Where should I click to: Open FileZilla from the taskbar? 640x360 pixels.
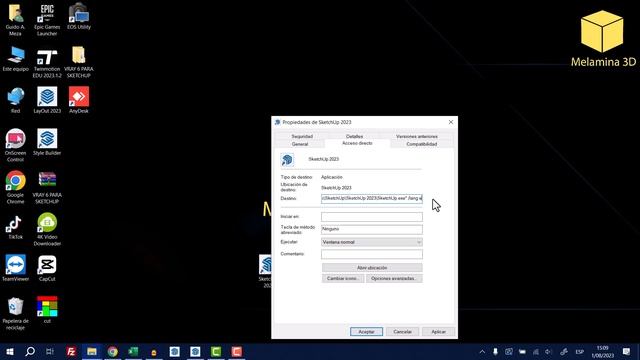click(71, 351)
